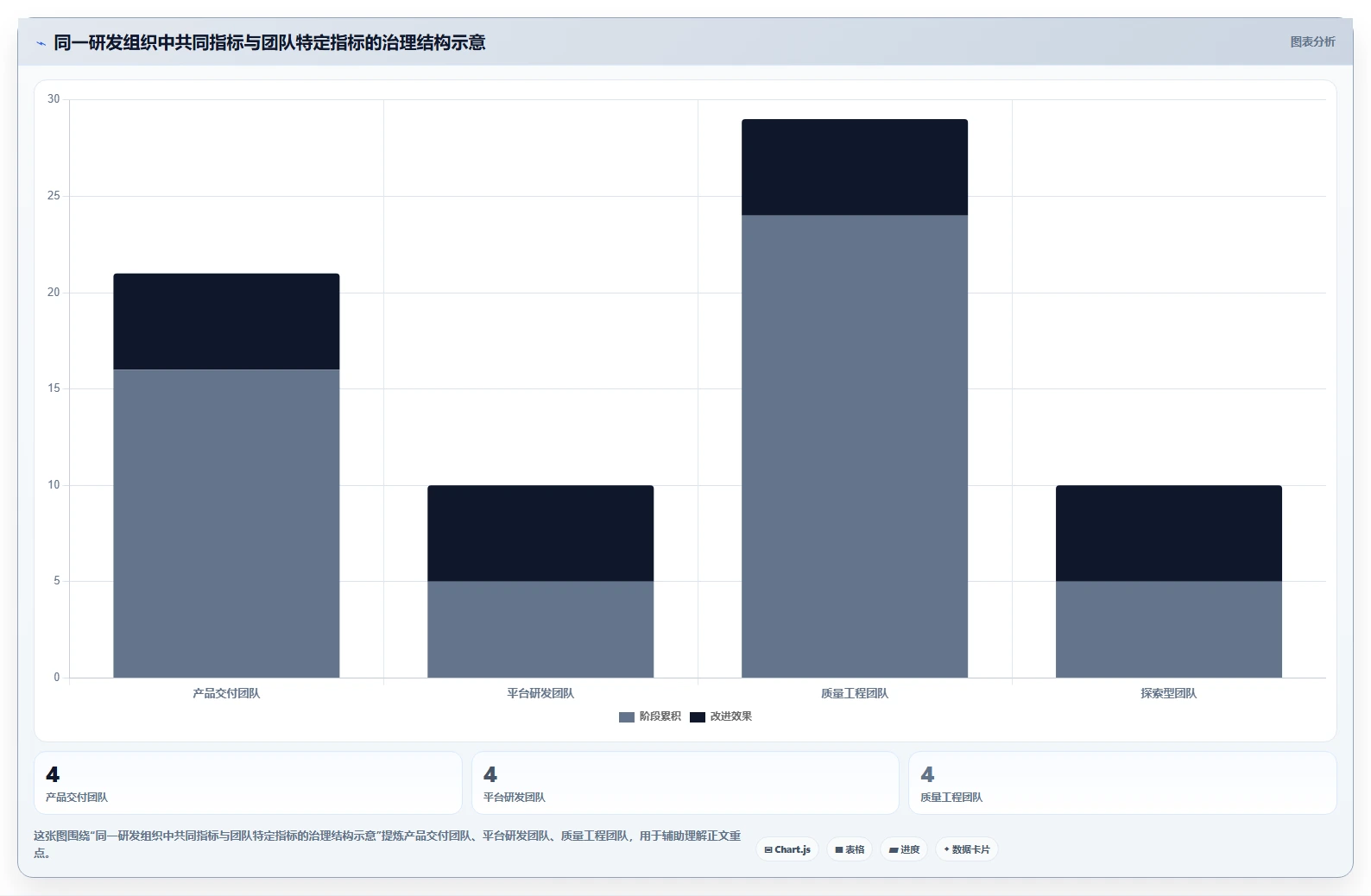This screenshot has width=1371, height=896.
Task: Click 平台研发团队 改进效果 dark bar segment
Action: 540,533
